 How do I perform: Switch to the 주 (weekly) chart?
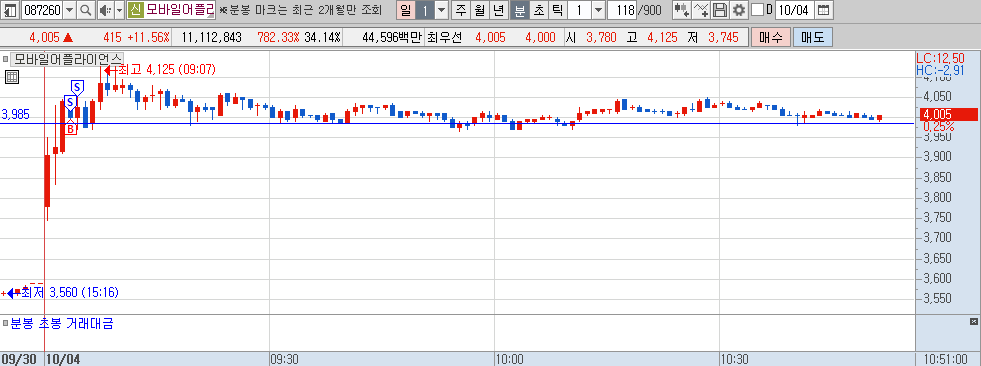tap(461, 9)
